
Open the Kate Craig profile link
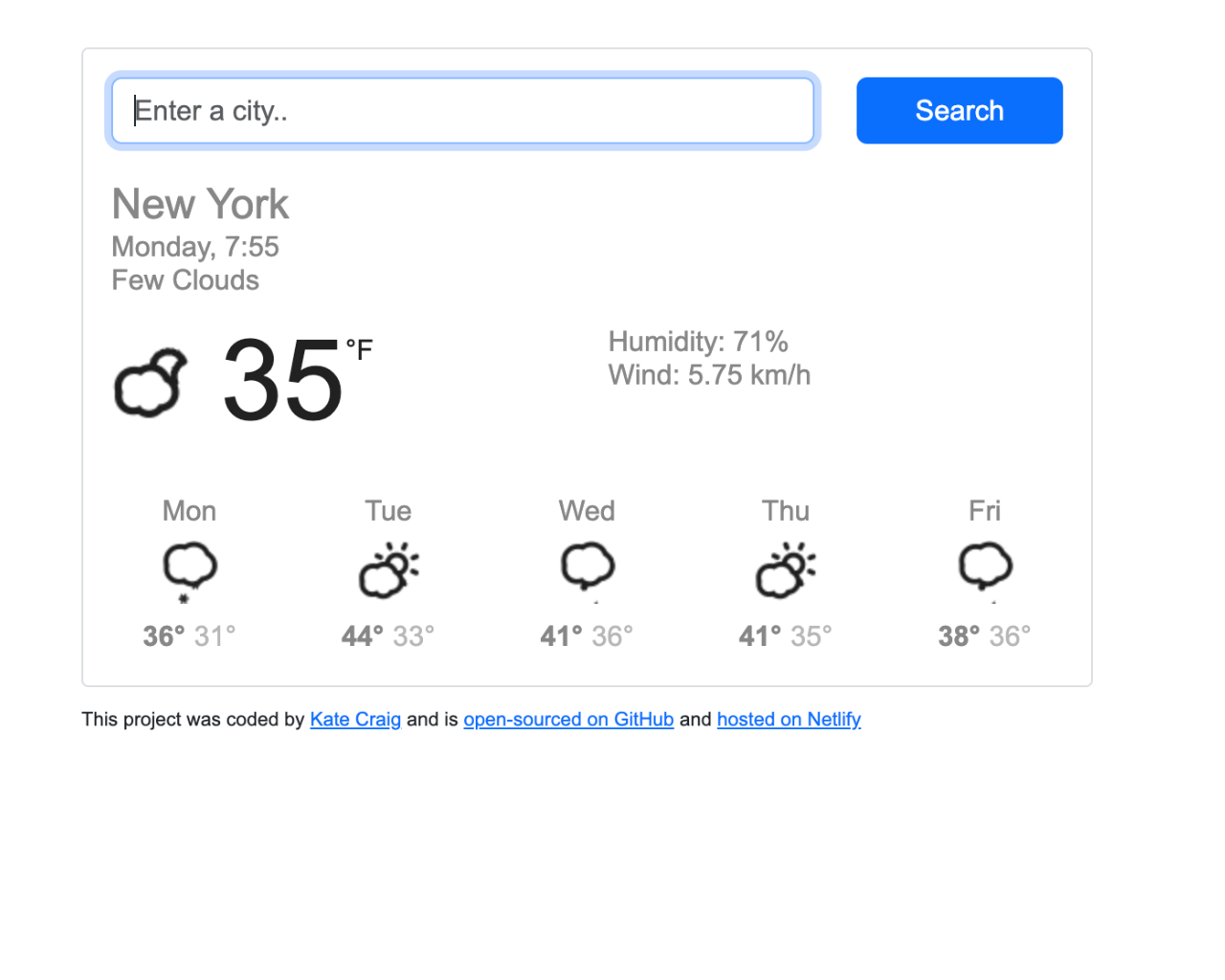click(x=355, y=719)
